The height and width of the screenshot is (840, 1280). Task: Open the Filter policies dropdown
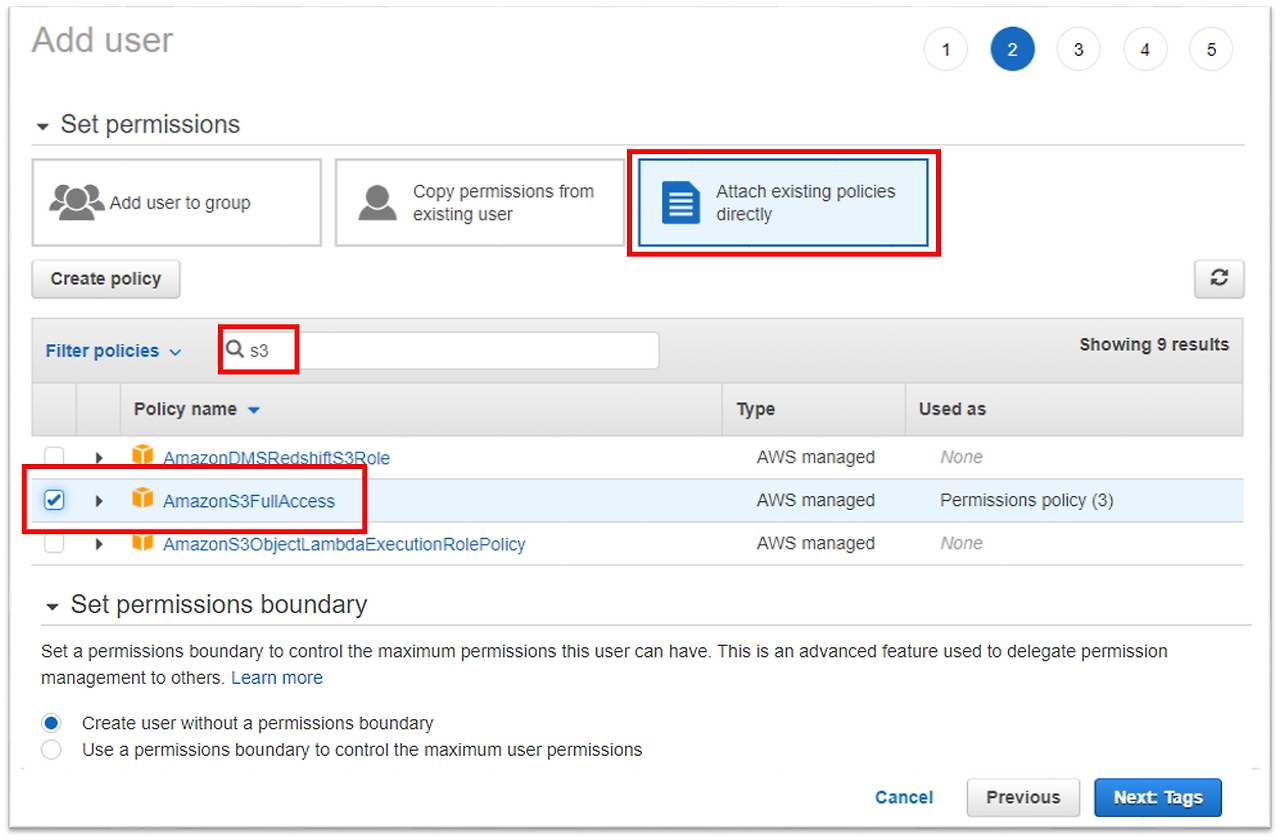click(112, 350)
